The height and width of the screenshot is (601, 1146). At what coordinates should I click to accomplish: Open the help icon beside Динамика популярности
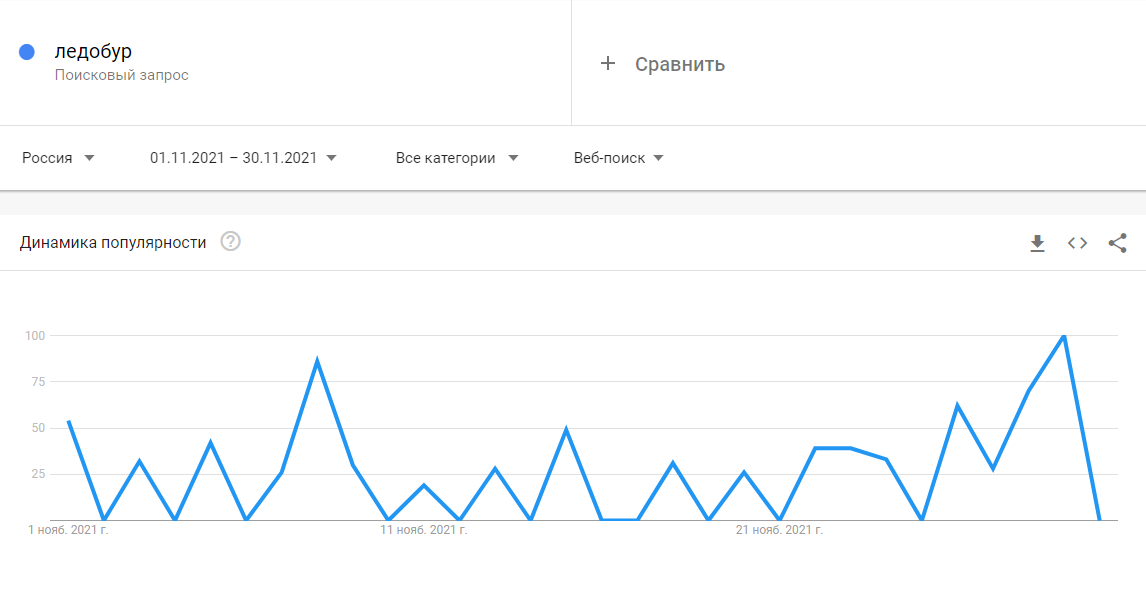(231, 242)
